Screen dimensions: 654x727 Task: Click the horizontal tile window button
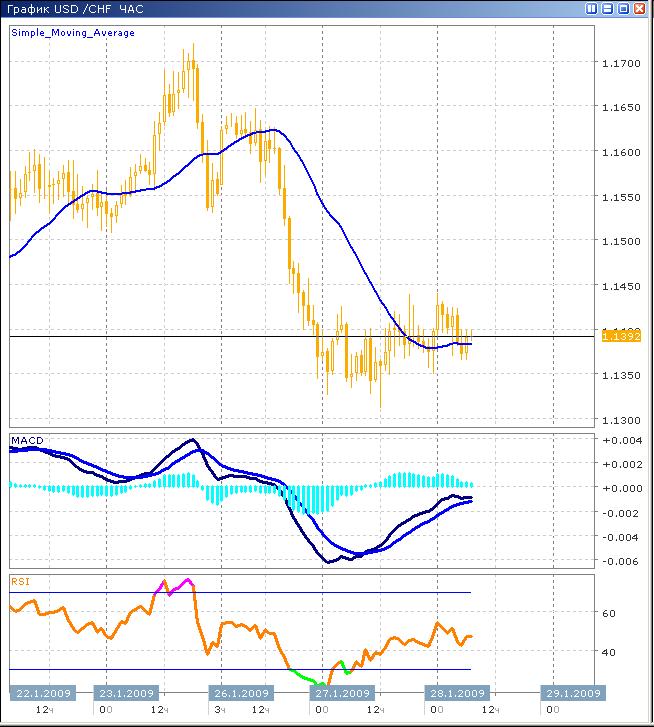coord(607,9)
